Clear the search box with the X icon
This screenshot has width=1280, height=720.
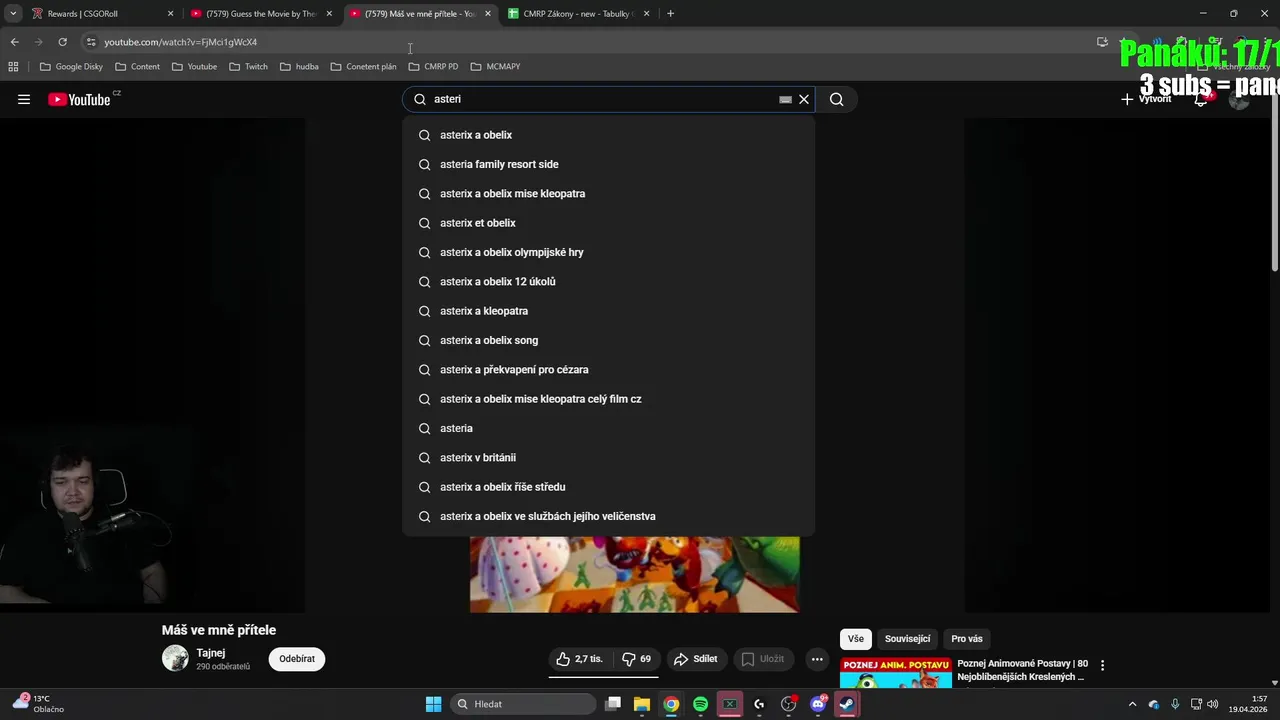(x=804, y=99)
